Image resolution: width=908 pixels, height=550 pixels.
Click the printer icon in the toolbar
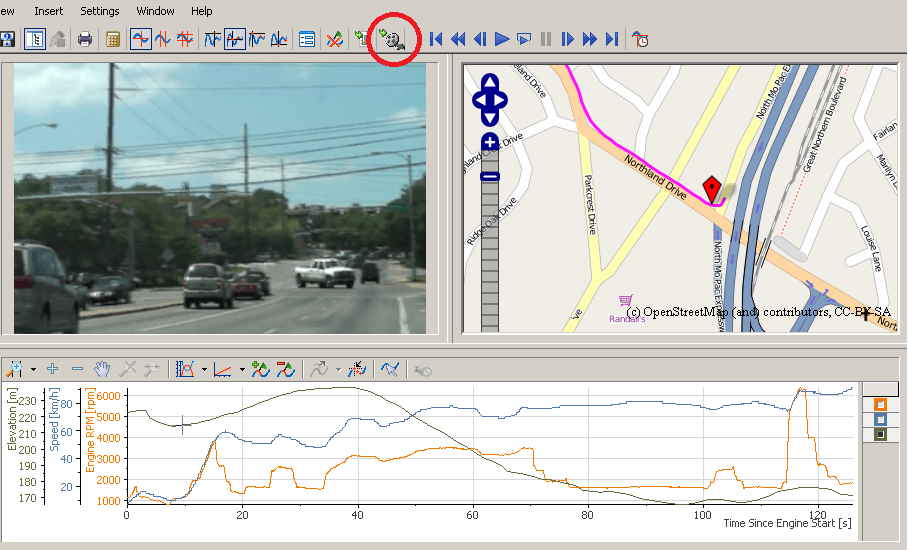tap(85, 40)
